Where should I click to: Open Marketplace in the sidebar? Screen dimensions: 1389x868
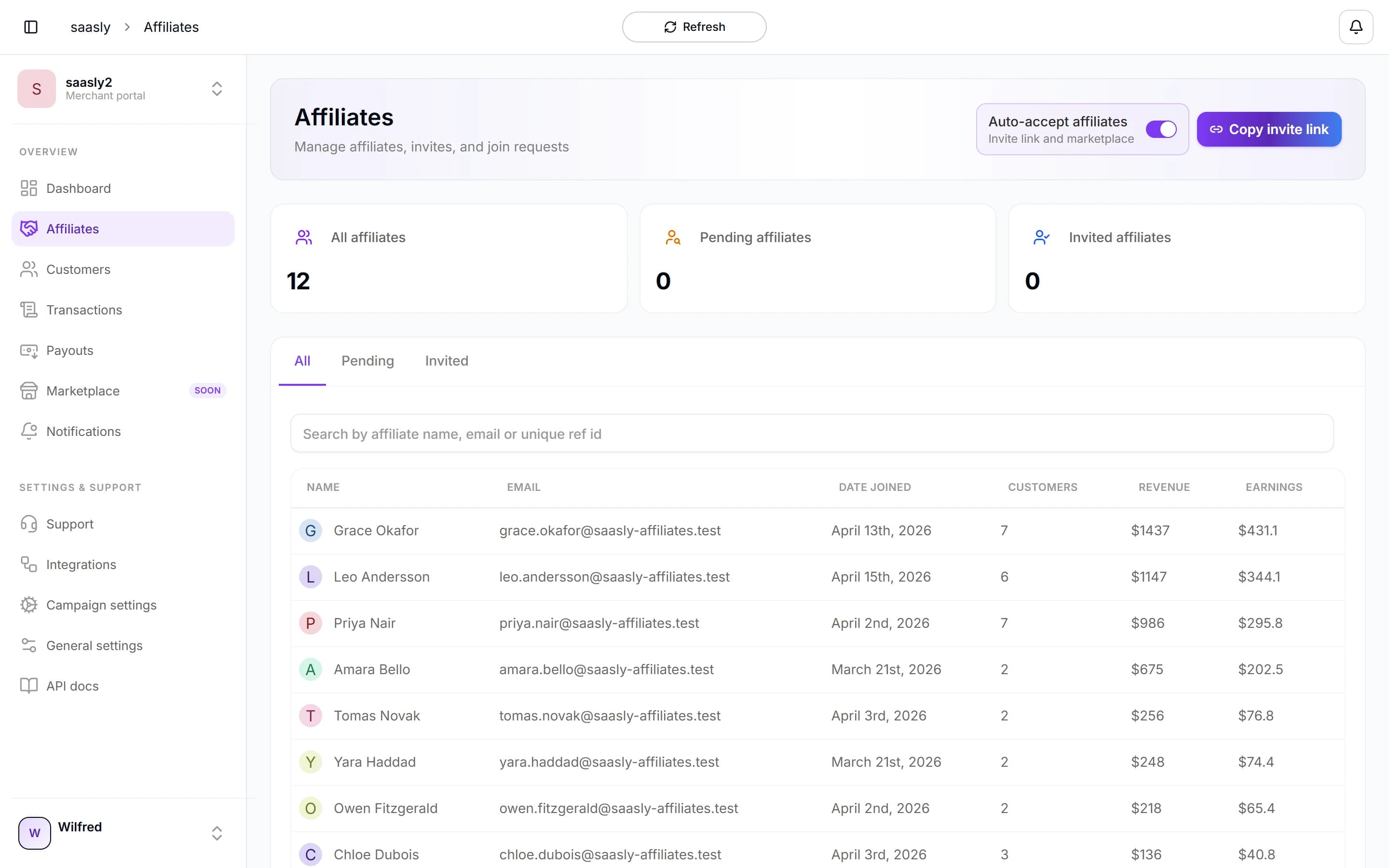point(123,391)
